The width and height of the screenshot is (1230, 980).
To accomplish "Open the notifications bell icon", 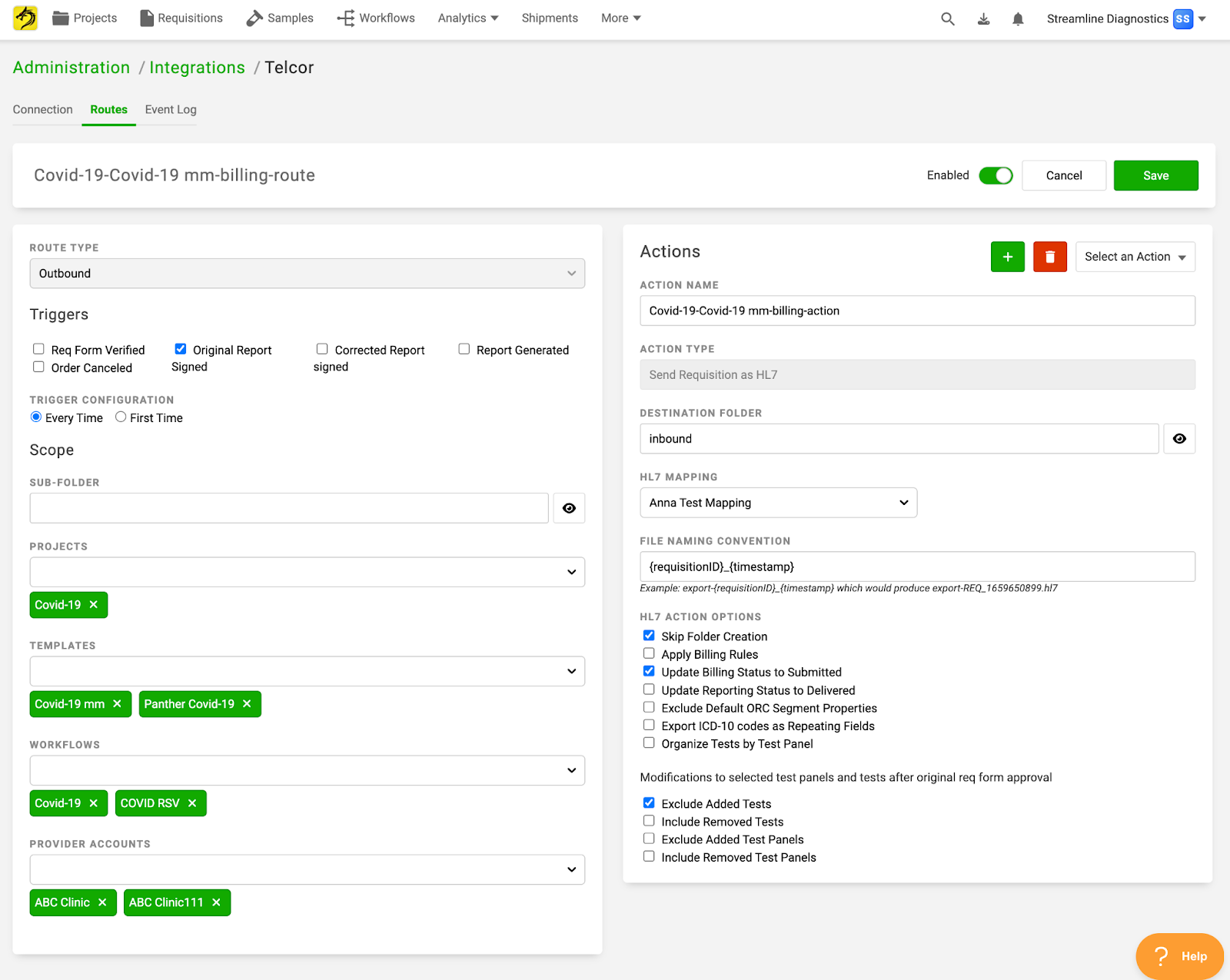I will click(1018, 18).
